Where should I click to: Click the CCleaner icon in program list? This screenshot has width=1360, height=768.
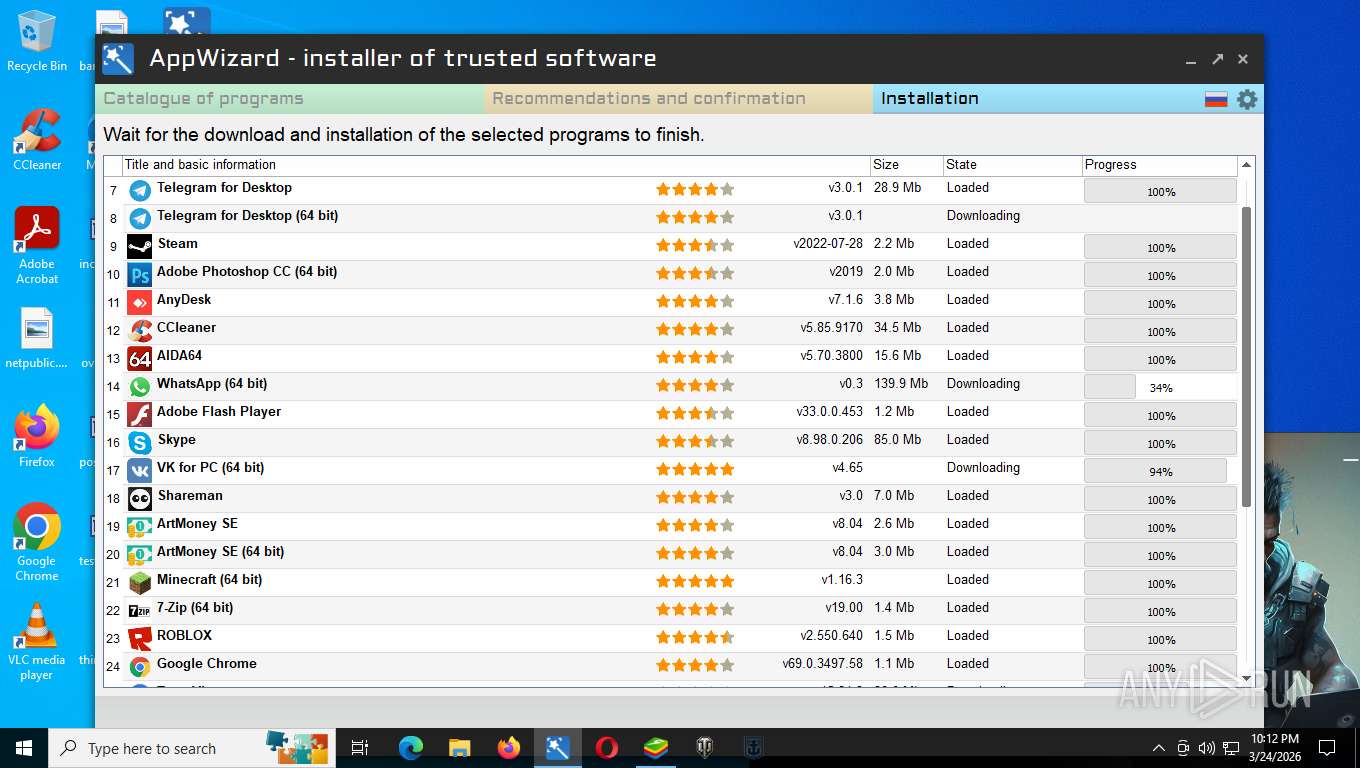[x=140, y=330]
